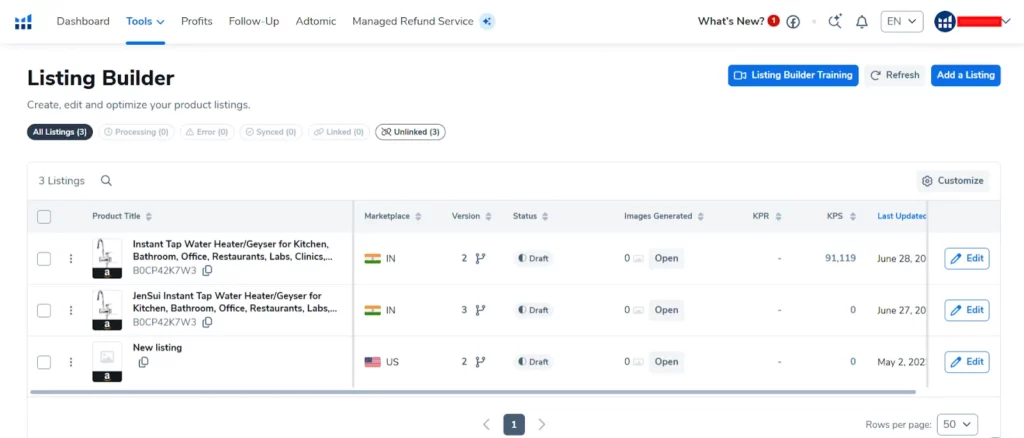Open the Facebook icon in header
This screenshot has height=438, width=1024.
793,22
